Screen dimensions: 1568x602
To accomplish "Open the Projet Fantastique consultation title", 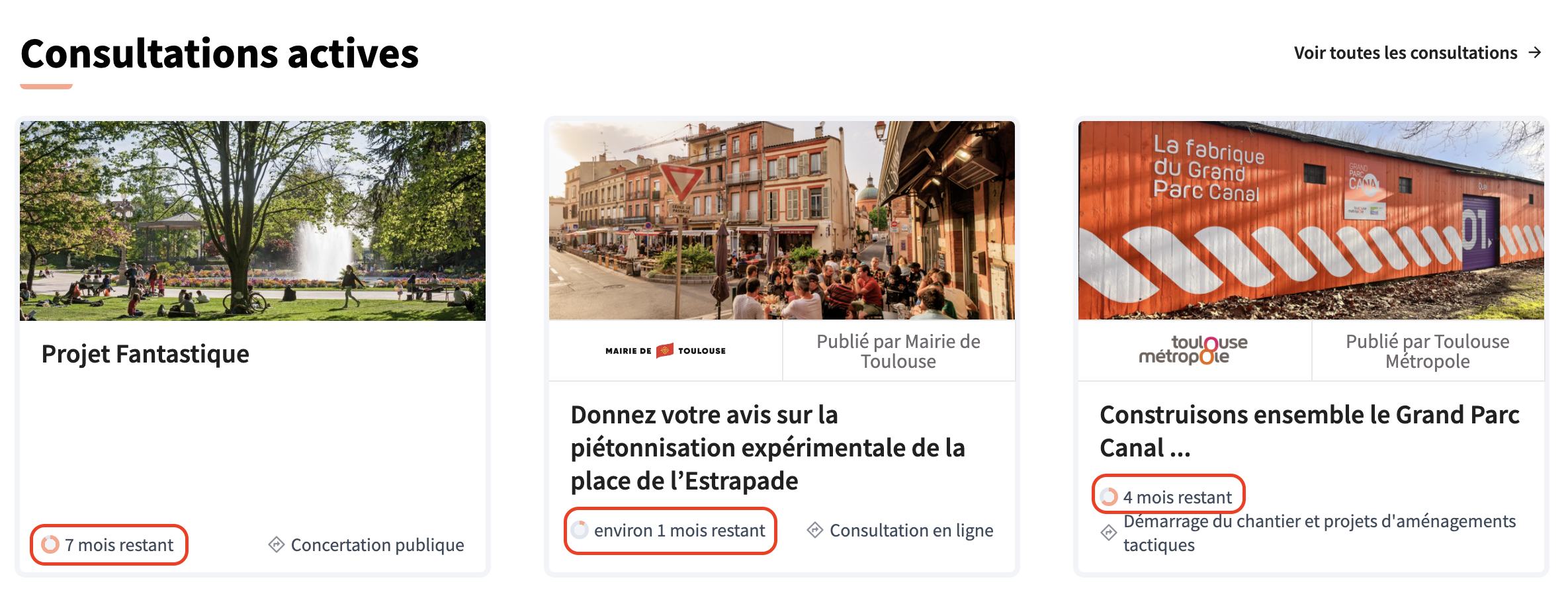I will pos(146,354).
